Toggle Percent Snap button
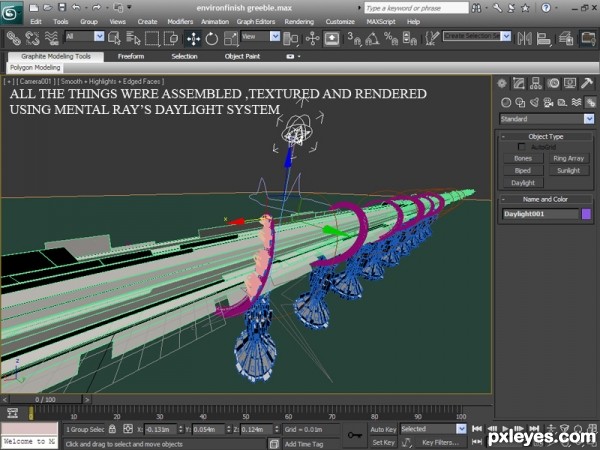Image resolution: width=600 pixels, height=450 pixels. pos(391,39)
